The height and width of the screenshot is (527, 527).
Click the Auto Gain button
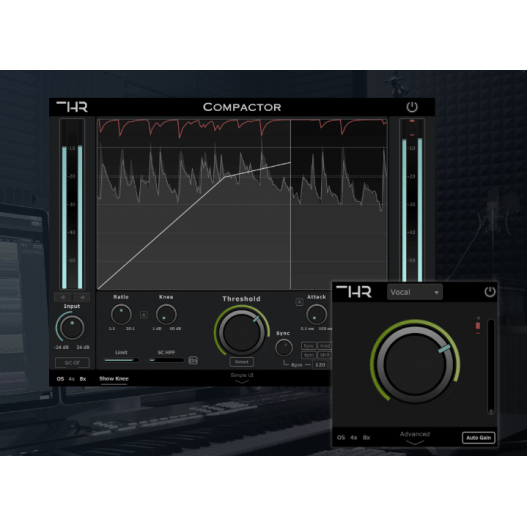[479, 438]
